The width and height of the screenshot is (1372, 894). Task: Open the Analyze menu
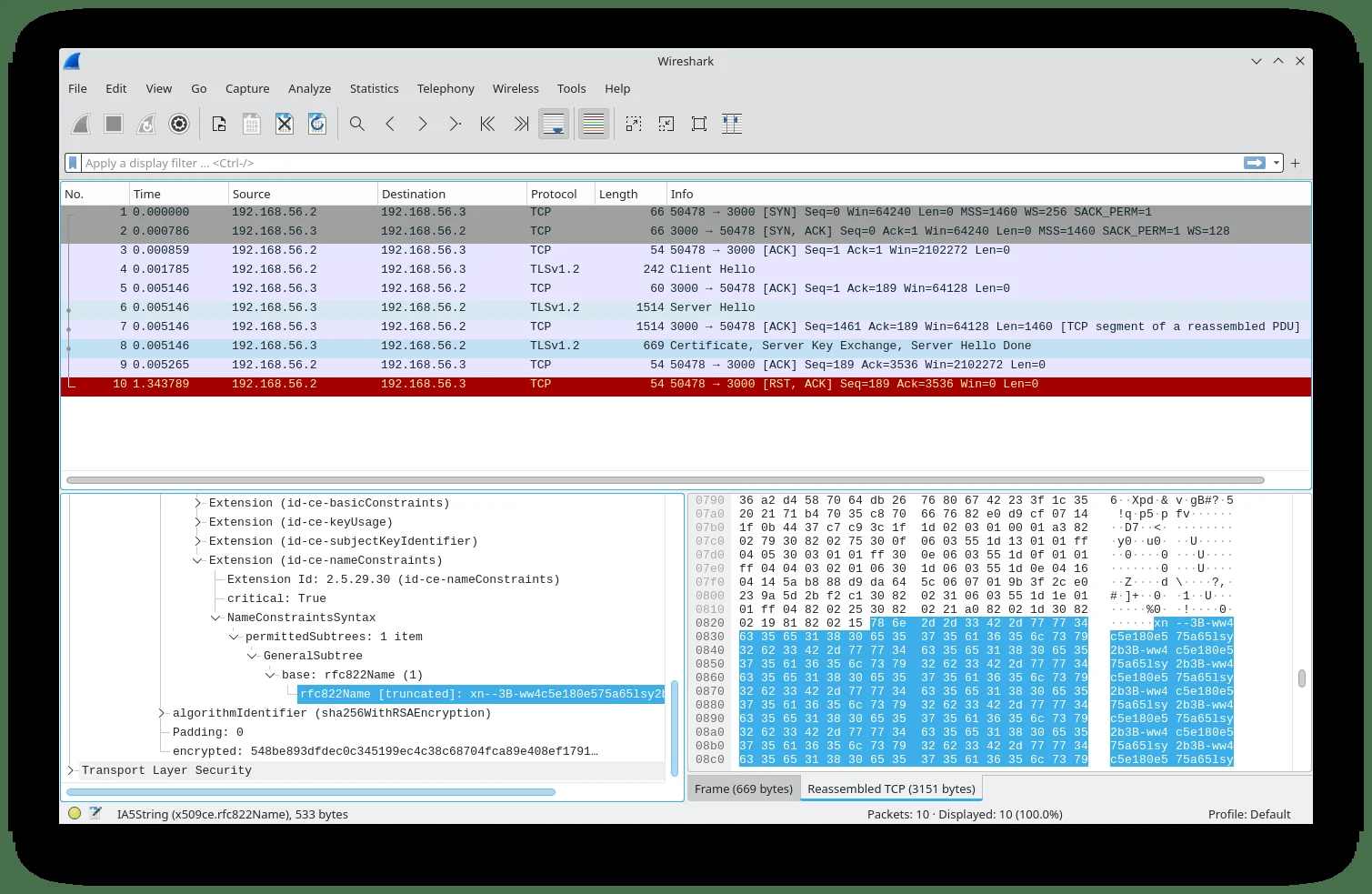tap(310, 88)
